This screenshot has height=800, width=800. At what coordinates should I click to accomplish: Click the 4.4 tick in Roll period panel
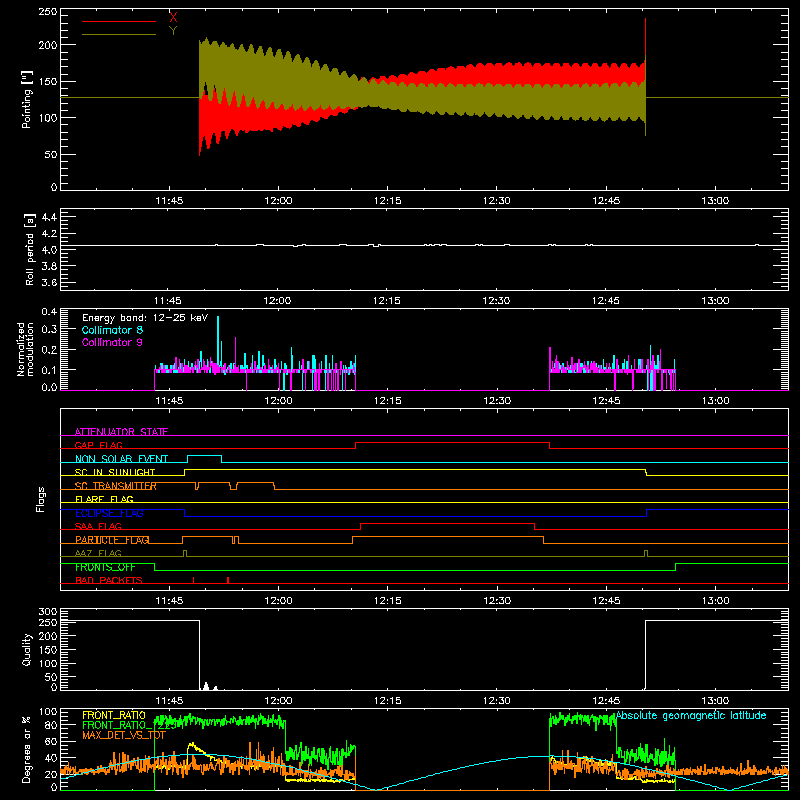click(48, 217)
